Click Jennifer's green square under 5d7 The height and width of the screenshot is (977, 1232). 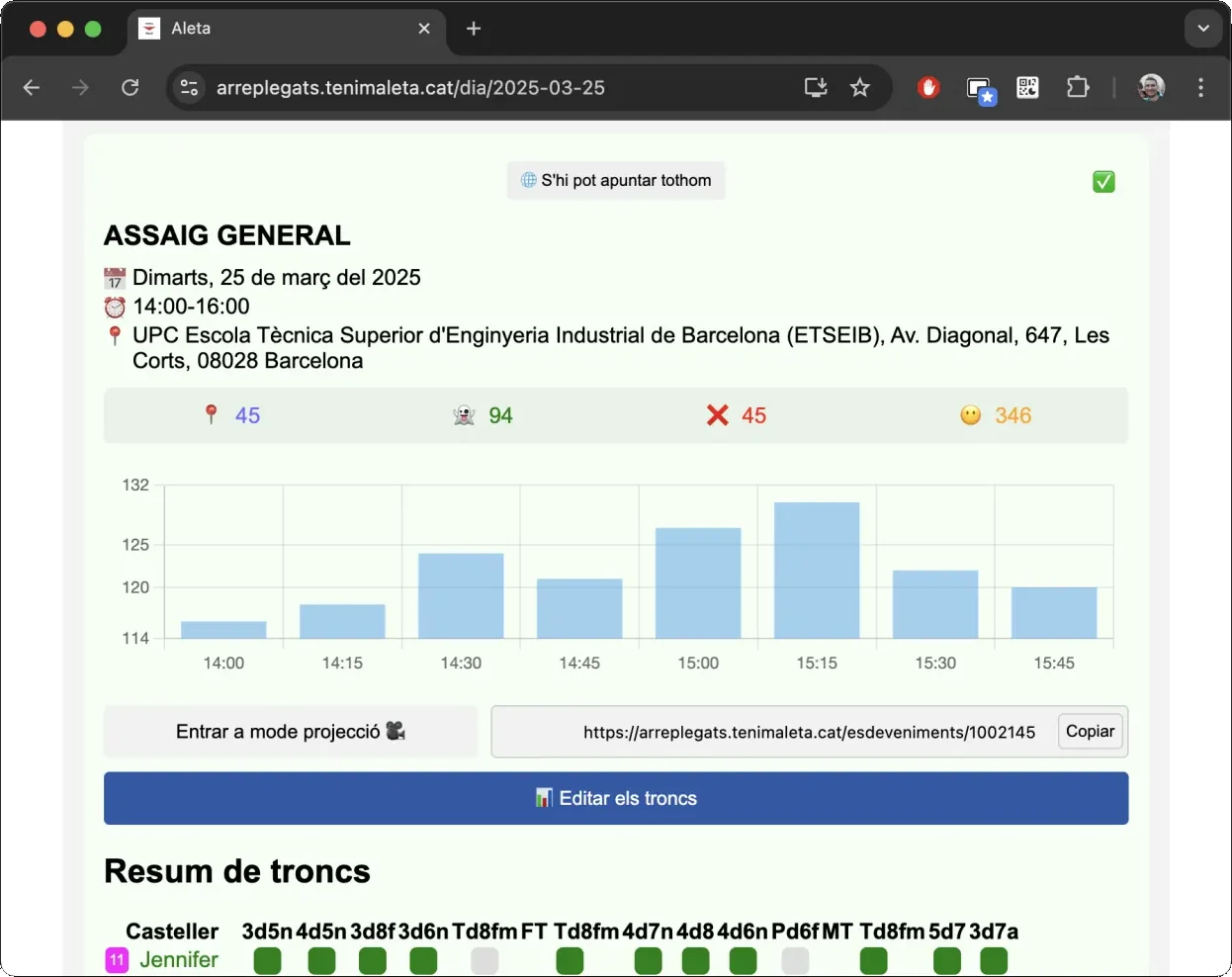[947, 961]
